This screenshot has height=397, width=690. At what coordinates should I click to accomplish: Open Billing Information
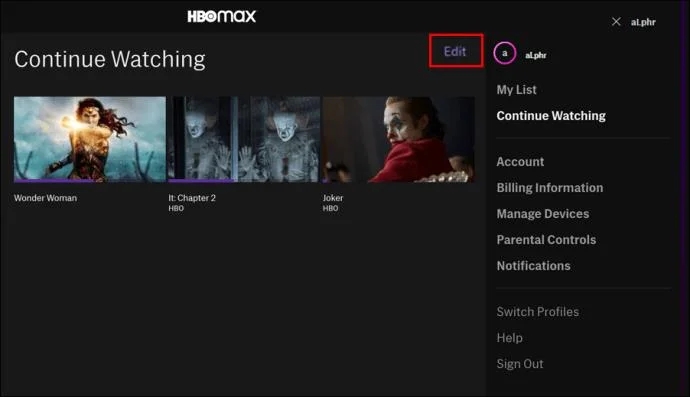(550, 187)
